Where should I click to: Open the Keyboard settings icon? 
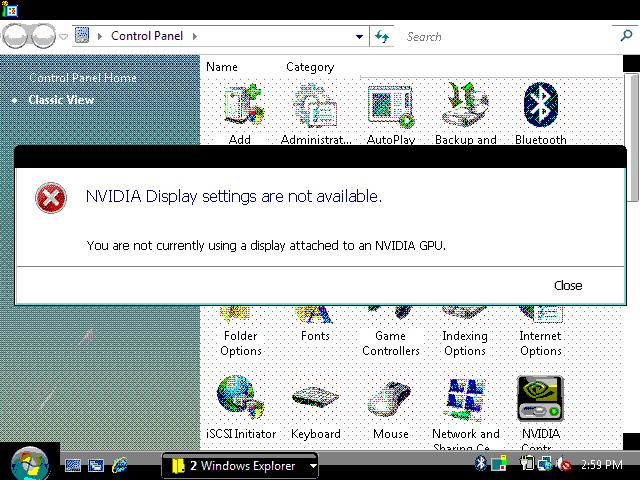click(315, 397)
